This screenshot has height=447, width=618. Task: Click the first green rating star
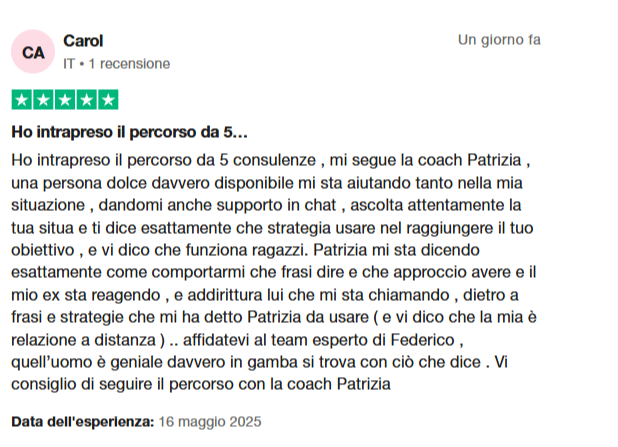coord(22,100)
